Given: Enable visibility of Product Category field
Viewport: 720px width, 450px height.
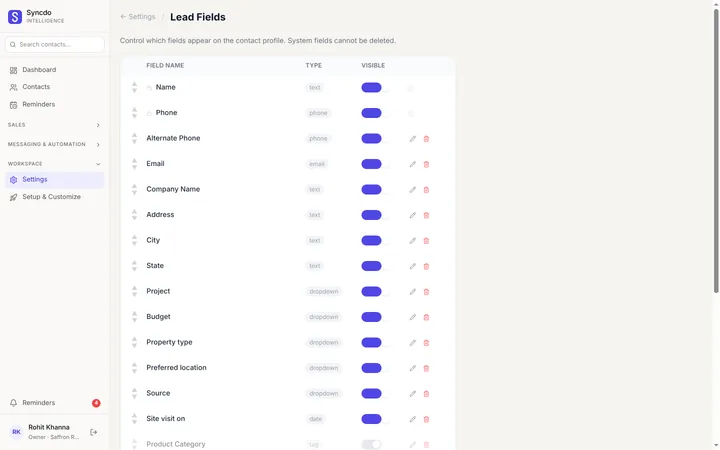Looking at the screenshot, I should pos(371,444).
